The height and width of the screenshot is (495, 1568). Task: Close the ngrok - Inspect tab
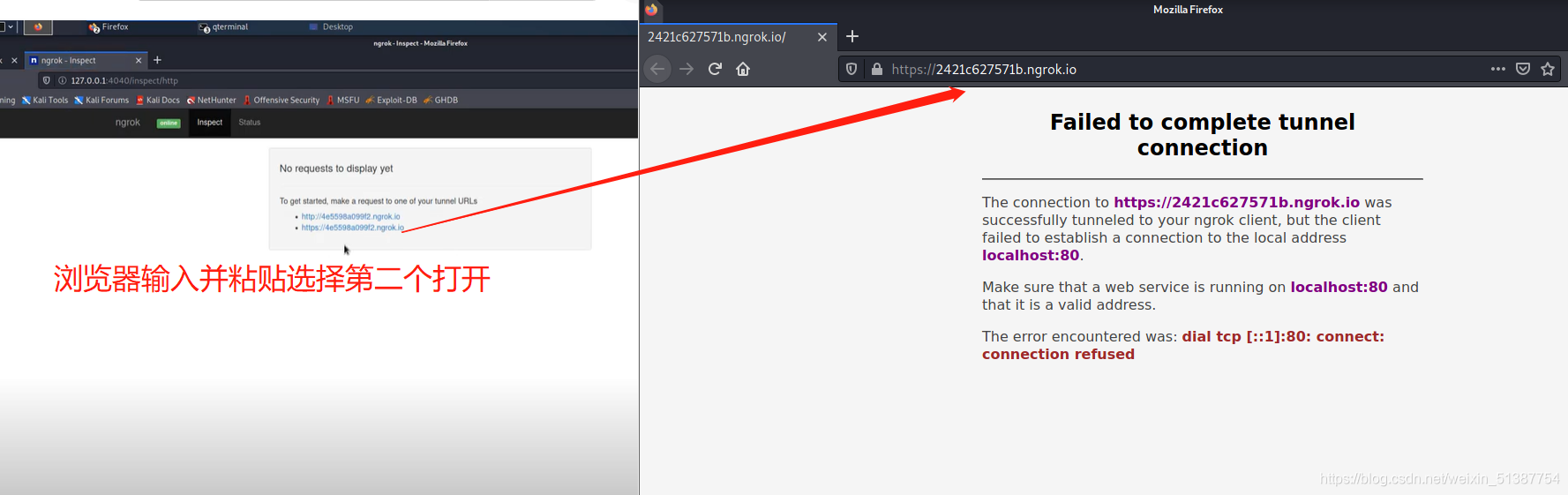click(139, 61)
